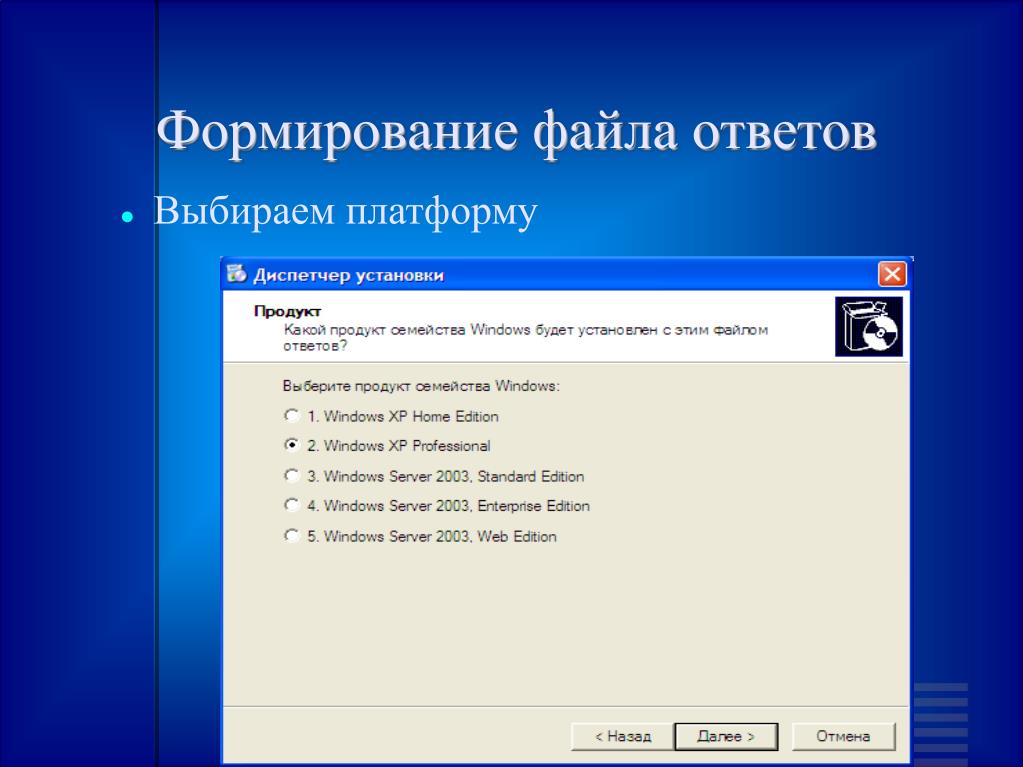Click the question text about файлом ответов
This screenshot has width=1023, height=767.
[525, 338]
